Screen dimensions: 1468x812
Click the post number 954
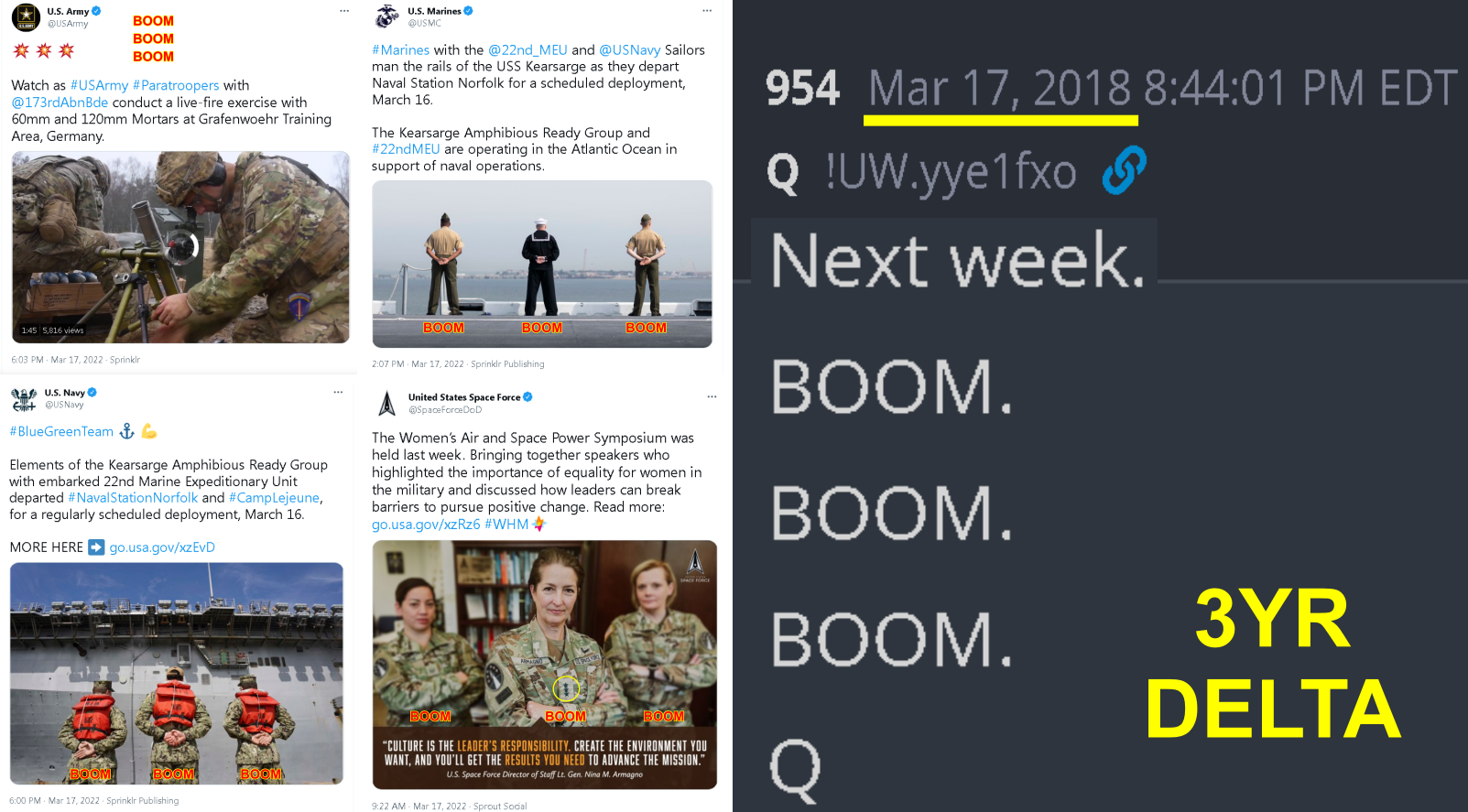802,89
